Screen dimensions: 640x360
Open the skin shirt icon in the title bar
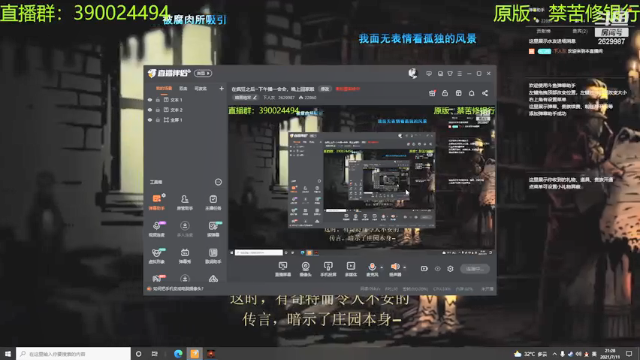450,73
